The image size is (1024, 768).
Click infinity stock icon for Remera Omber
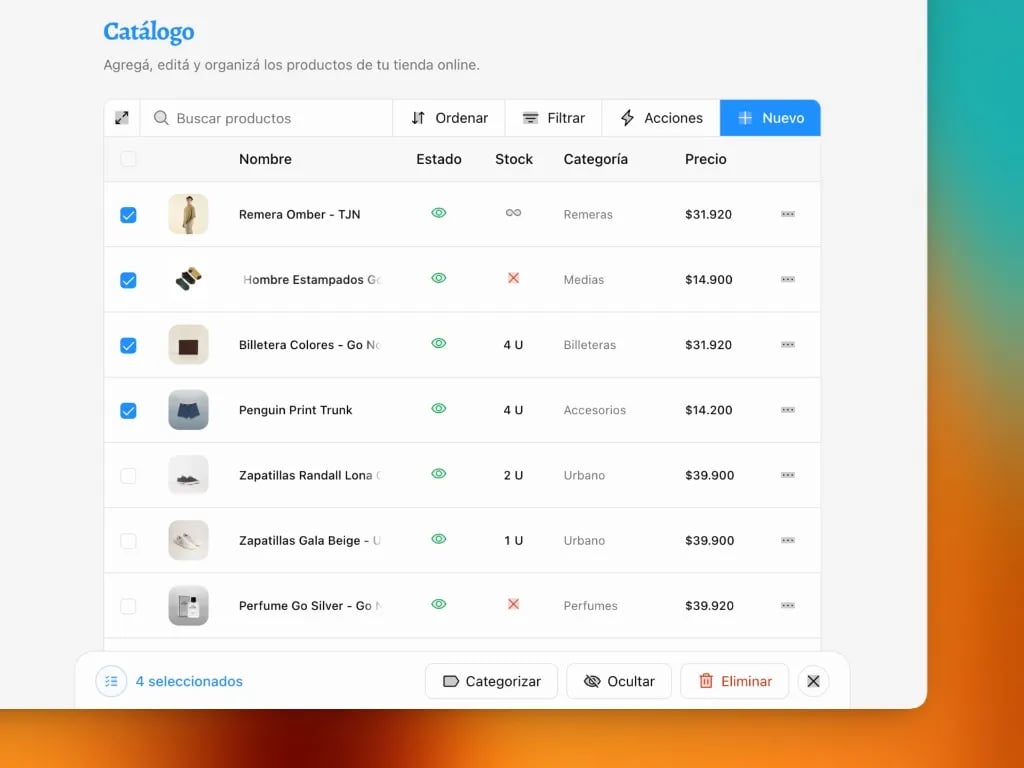[x=513, y=213]
